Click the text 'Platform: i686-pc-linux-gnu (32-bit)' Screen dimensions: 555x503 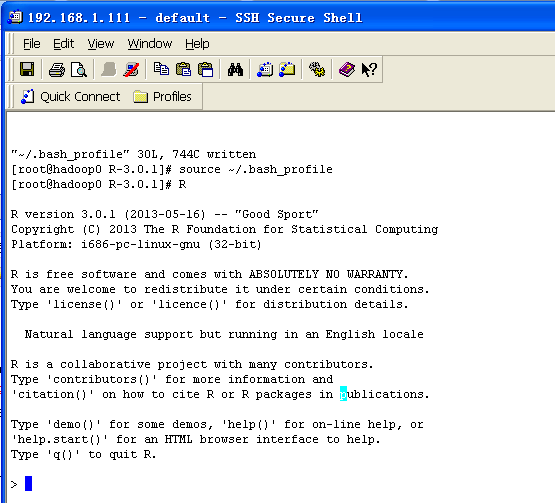coord(136,244)
